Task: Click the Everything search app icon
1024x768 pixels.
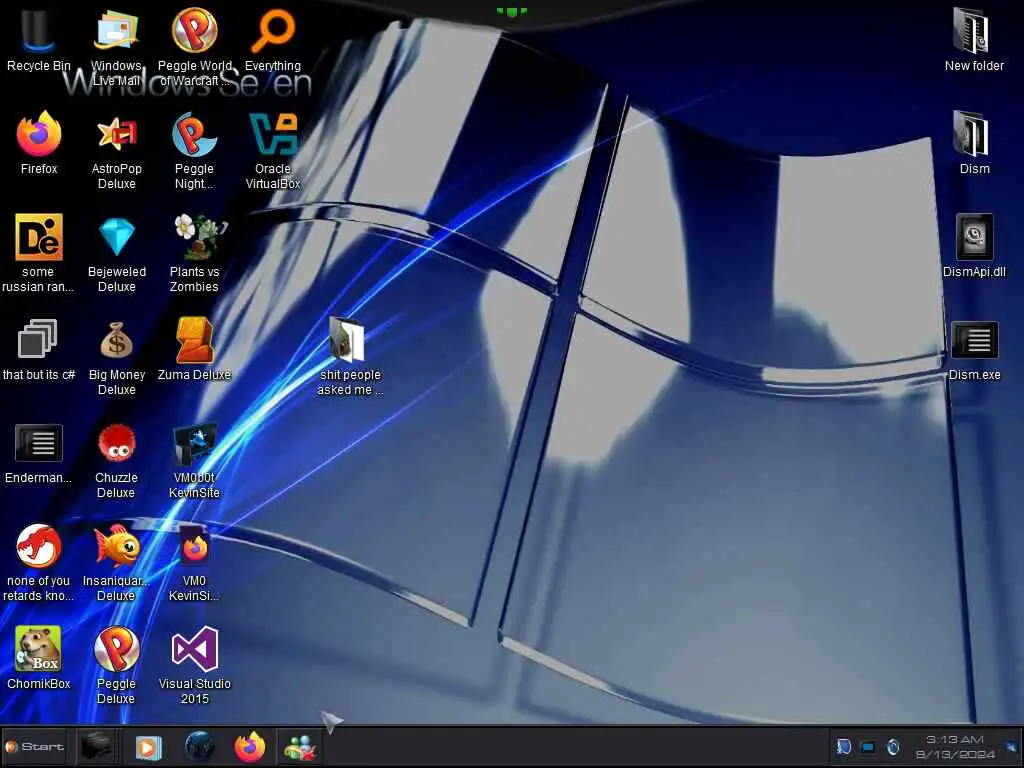Action: [273, 31]
